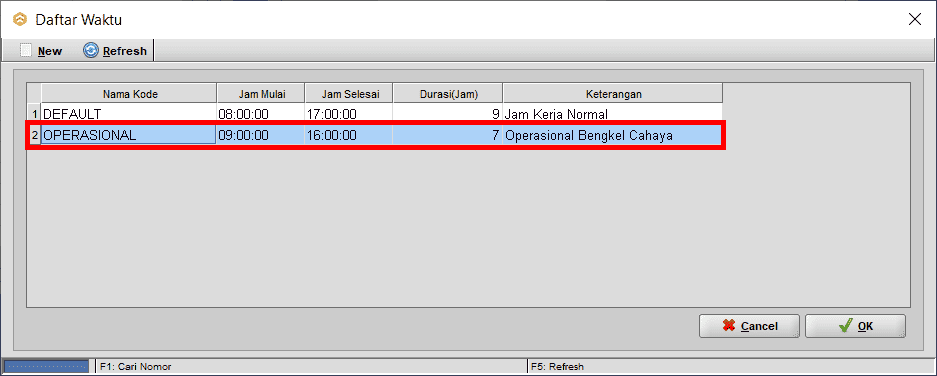
Task: Dismiss using the Cancel button label
Action: tap(759, 326)
